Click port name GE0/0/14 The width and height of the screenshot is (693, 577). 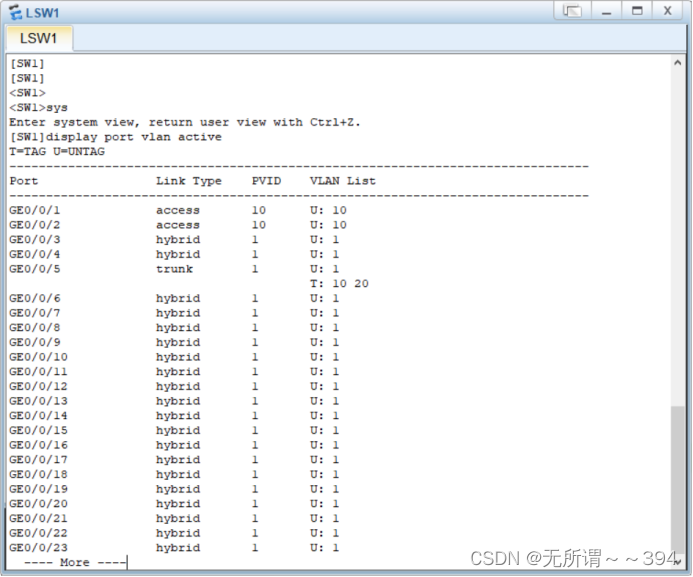point(38,416)
